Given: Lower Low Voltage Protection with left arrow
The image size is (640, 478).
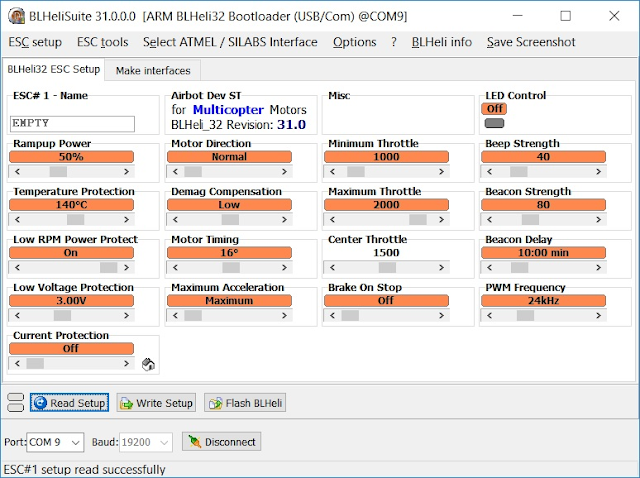Looking at the screenshot, I should (17, 316).
